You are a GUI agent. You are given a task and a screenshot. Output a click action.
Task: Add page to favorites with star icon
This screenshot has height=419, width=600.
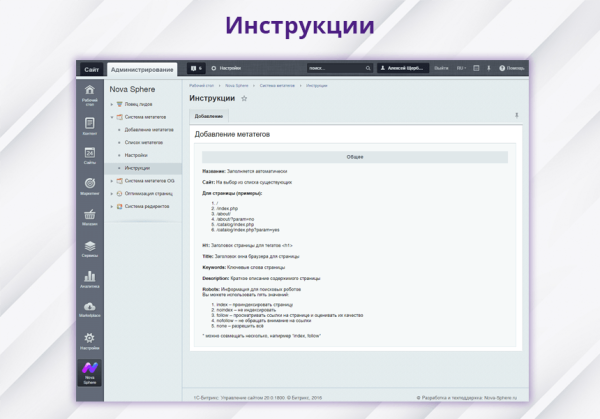tap(244, 98)
